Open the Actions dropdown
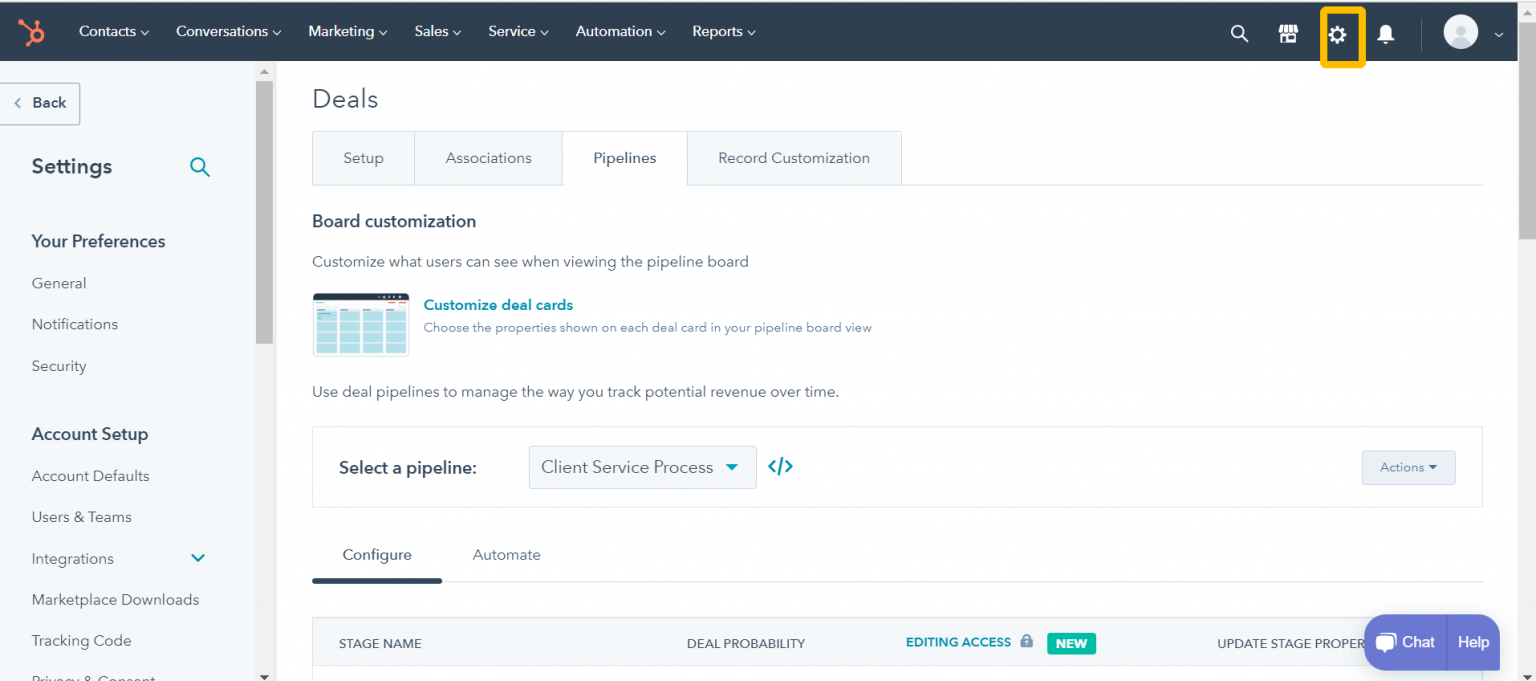The height and width of the screenshot is (681, 1536). point(1408,467)
